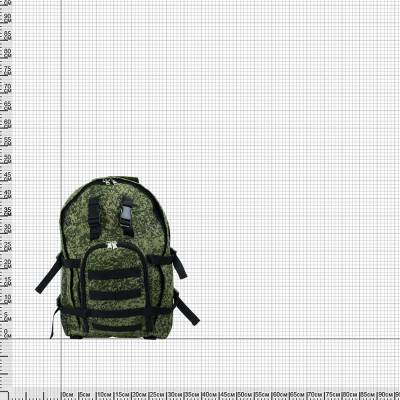Image resolution: width=400 pixels, height=400 pixels.
Task: Click the 90см label on the horizontal ruler
Action: 386,395
